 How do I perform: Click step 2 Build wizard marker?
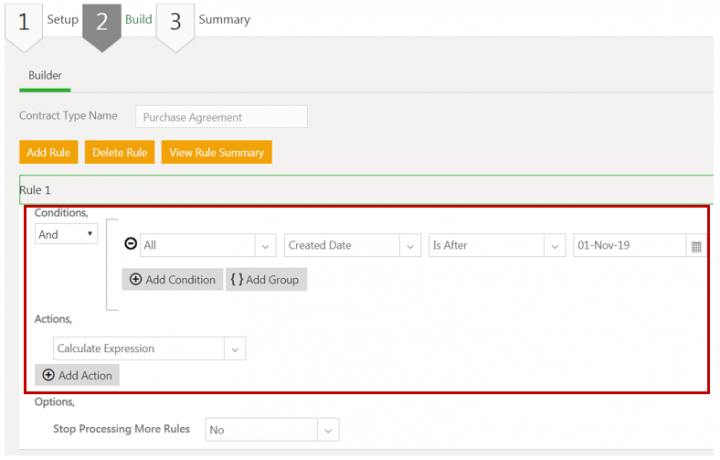pos(101,22)
